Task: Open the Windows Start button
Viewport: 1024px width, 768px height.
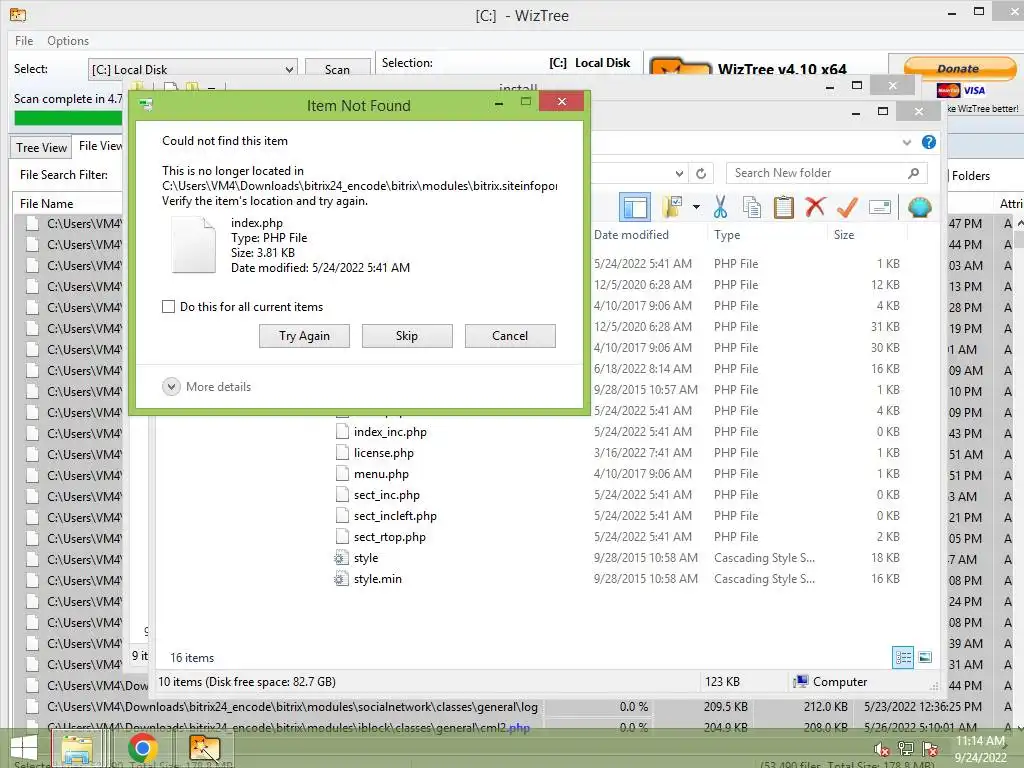Action: click(24, 748)
